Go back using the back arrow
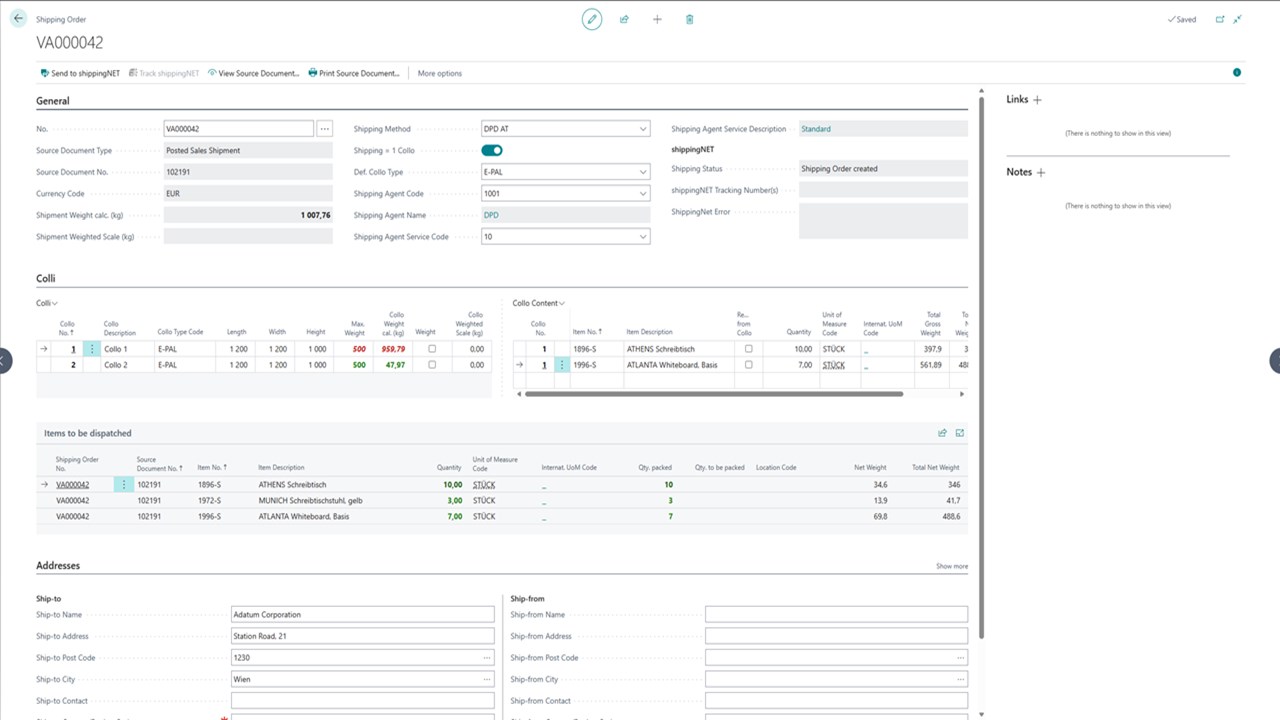Viewport: 1280px width, 720px height. coord(18,19)
